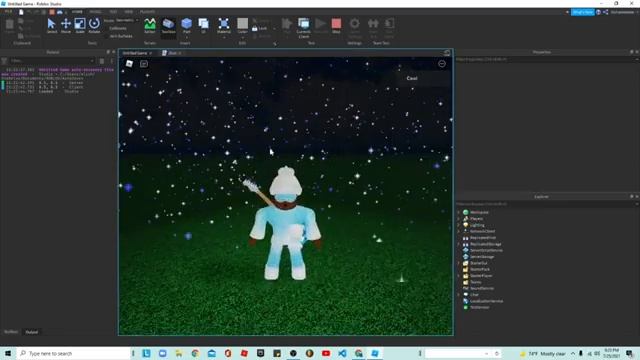This screenshot has height=360, width=640.
Task: Switch to the script tab beside Untitled Game
Action: click(x=171, y=53)
